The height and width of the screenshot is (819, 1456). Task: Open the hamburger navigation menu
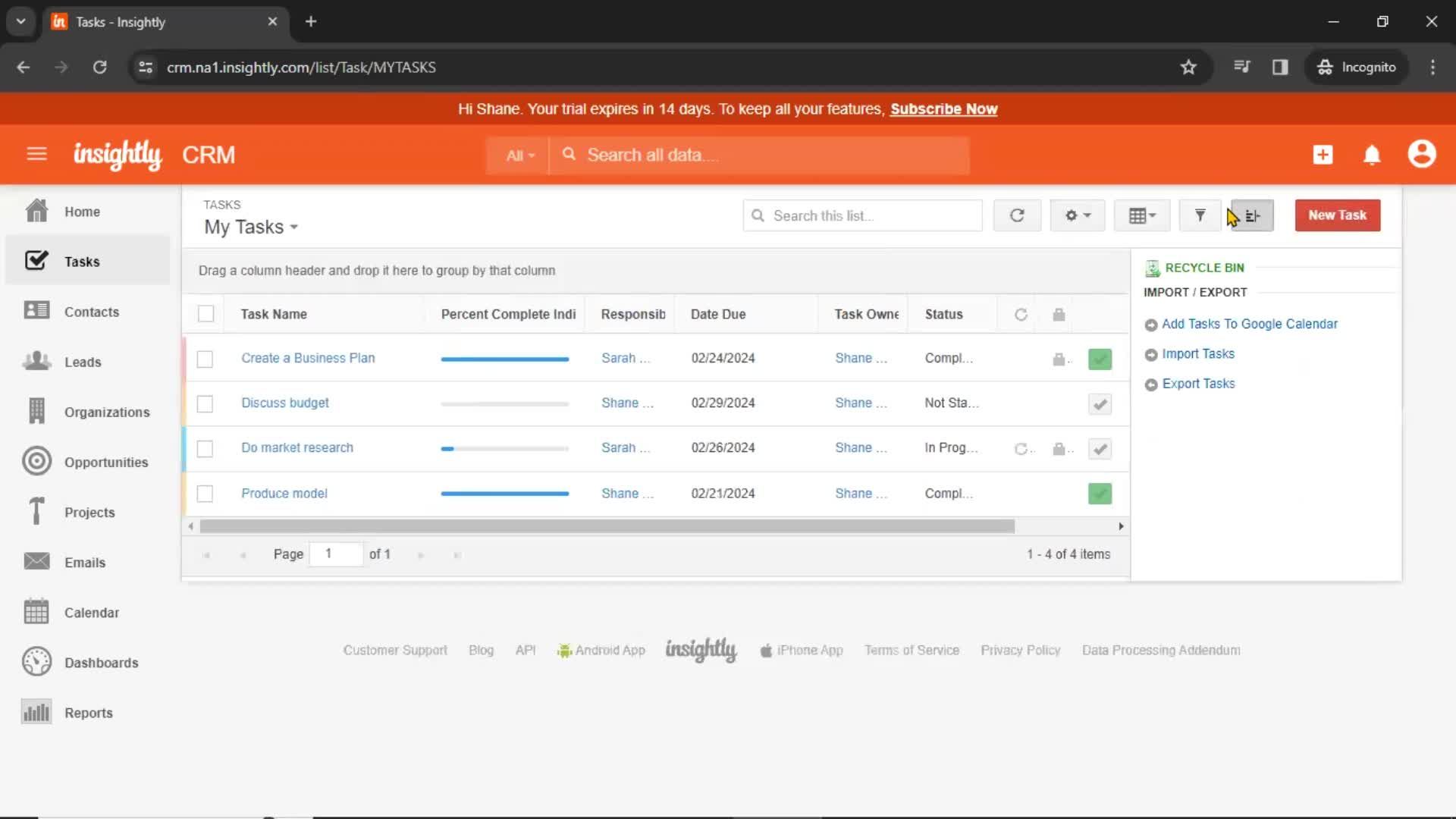coord(36,155)
